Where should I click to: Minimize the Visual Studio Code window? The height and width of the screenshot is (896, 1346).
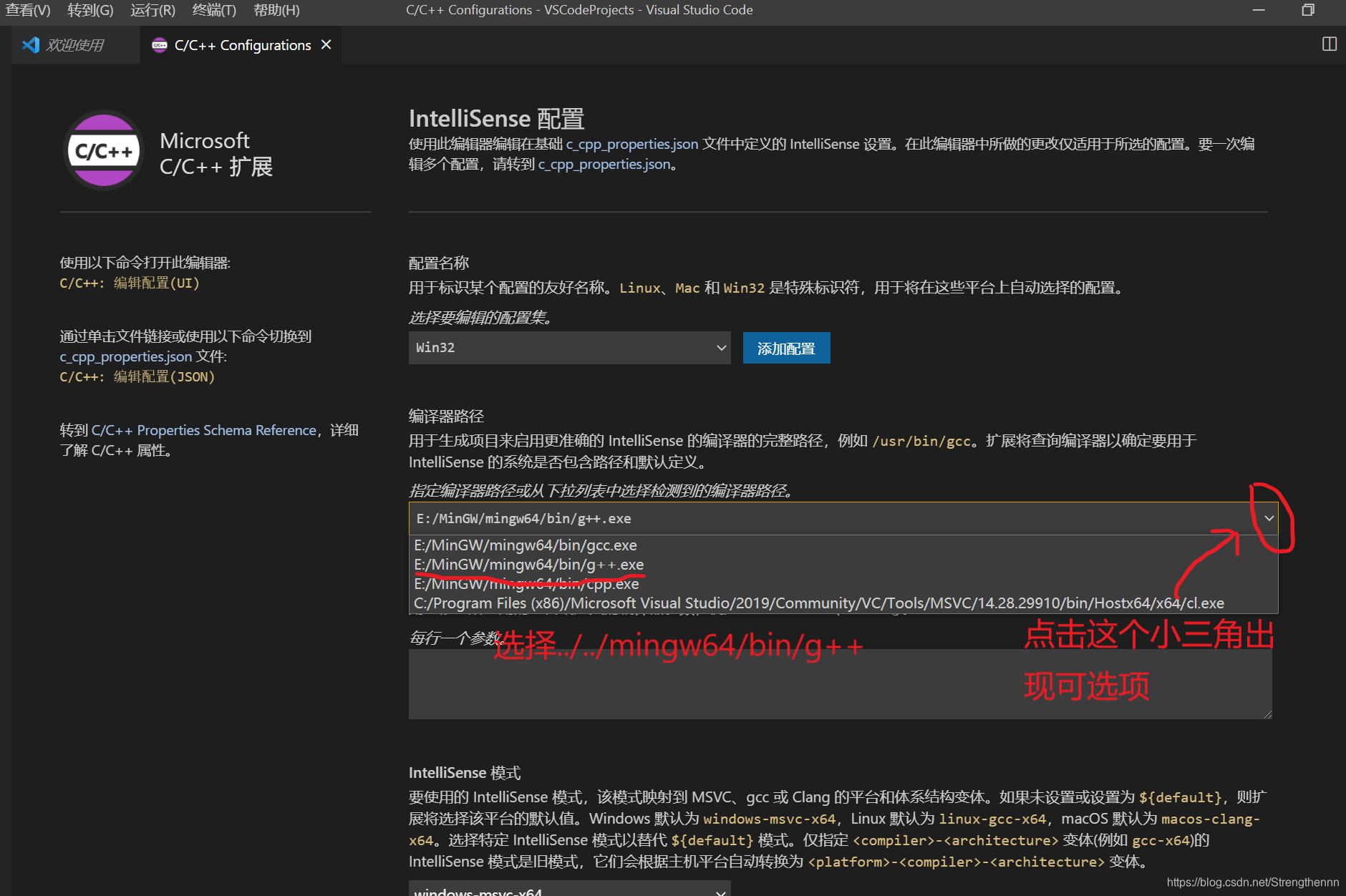tap(1259, 10)
